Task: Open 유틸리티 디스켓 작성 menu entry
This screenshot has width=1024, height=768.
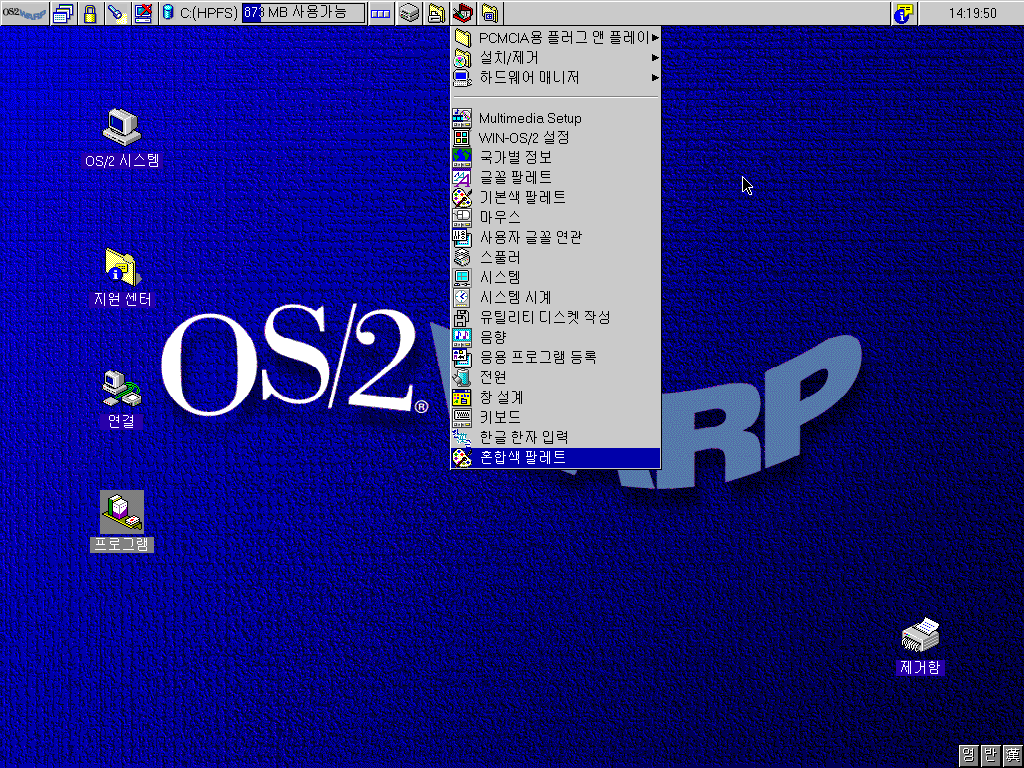Action: point(556,317)
